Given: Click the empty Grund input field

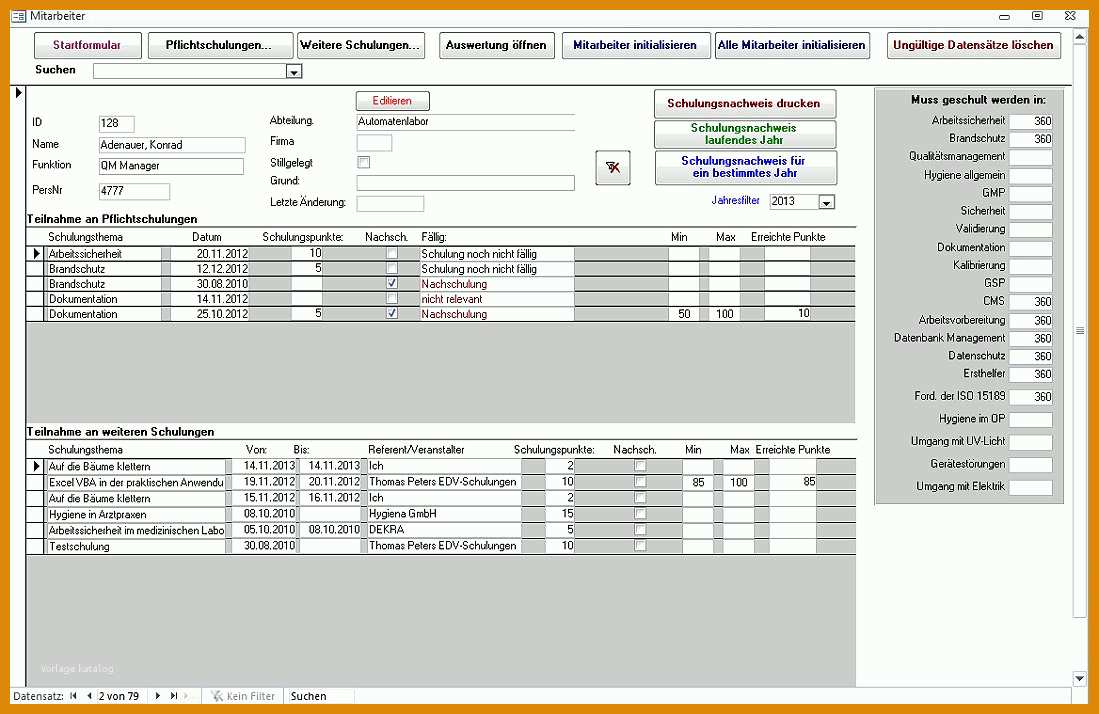Looking at the screenshot, I should (465, 183).
